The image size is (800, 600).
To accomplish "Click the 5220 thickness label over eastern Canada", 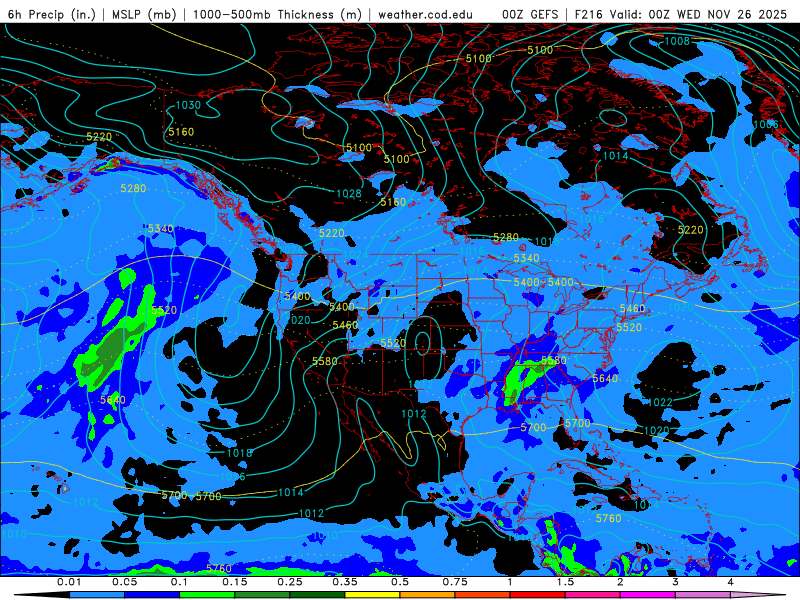I will (690, 230).
